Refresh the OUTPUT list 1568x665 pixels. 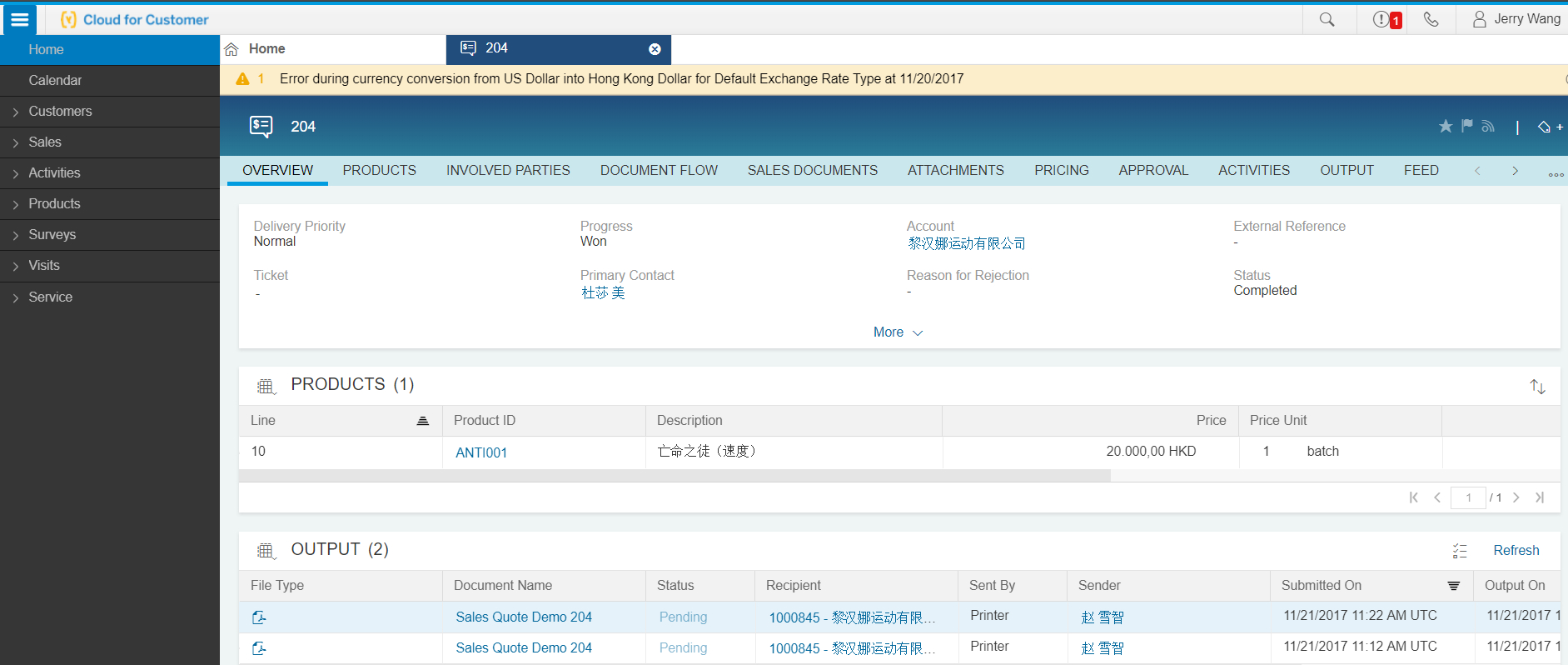coord(1516,551)
